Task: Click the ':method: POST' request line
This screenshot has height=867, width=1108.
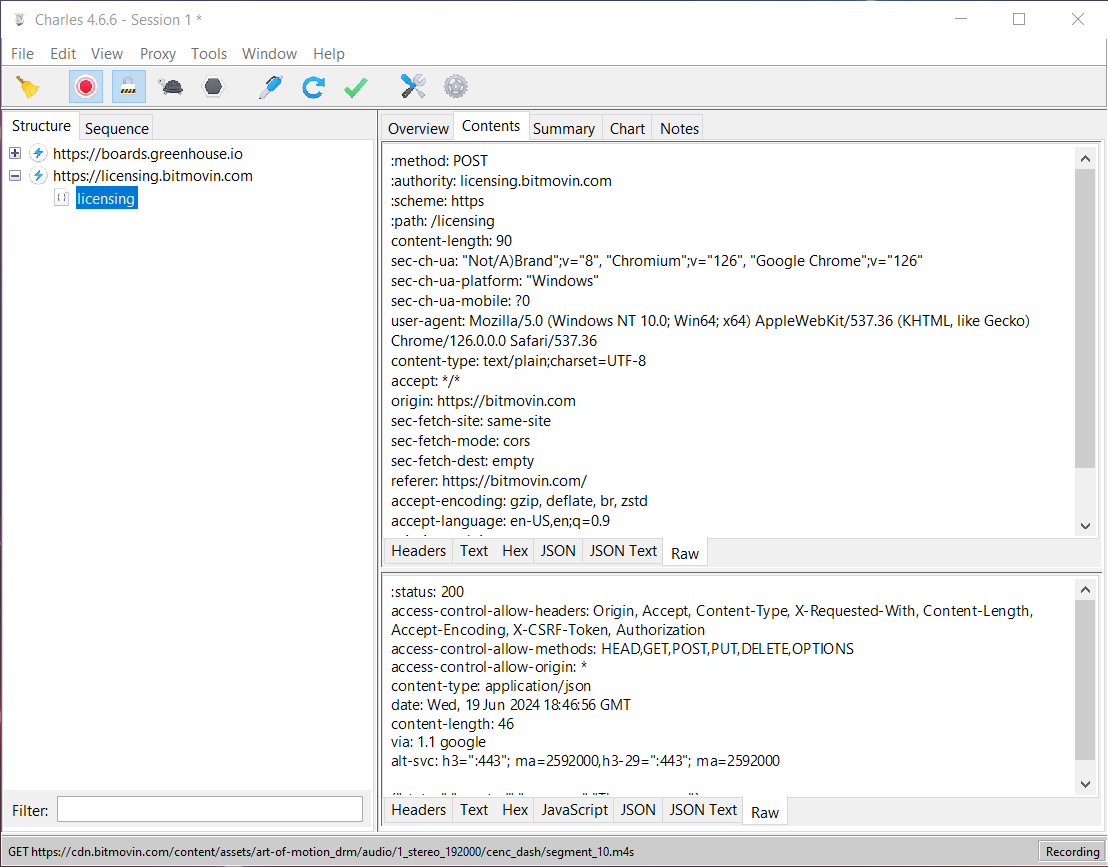Action: pyautogui.click(x=439, y=161)
